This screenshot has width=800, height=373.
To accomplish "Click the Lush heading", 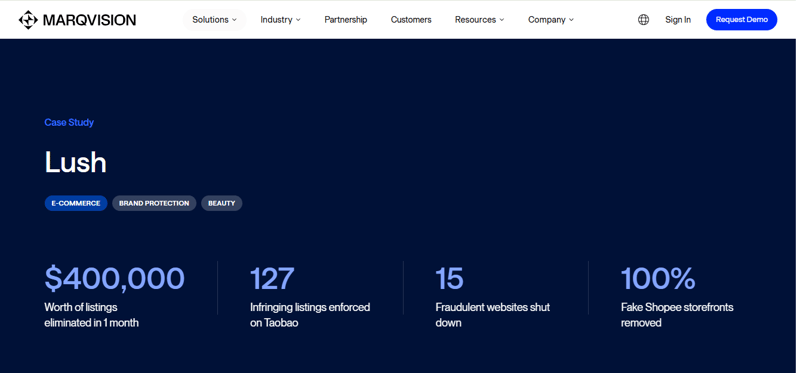I will (76, 162).
